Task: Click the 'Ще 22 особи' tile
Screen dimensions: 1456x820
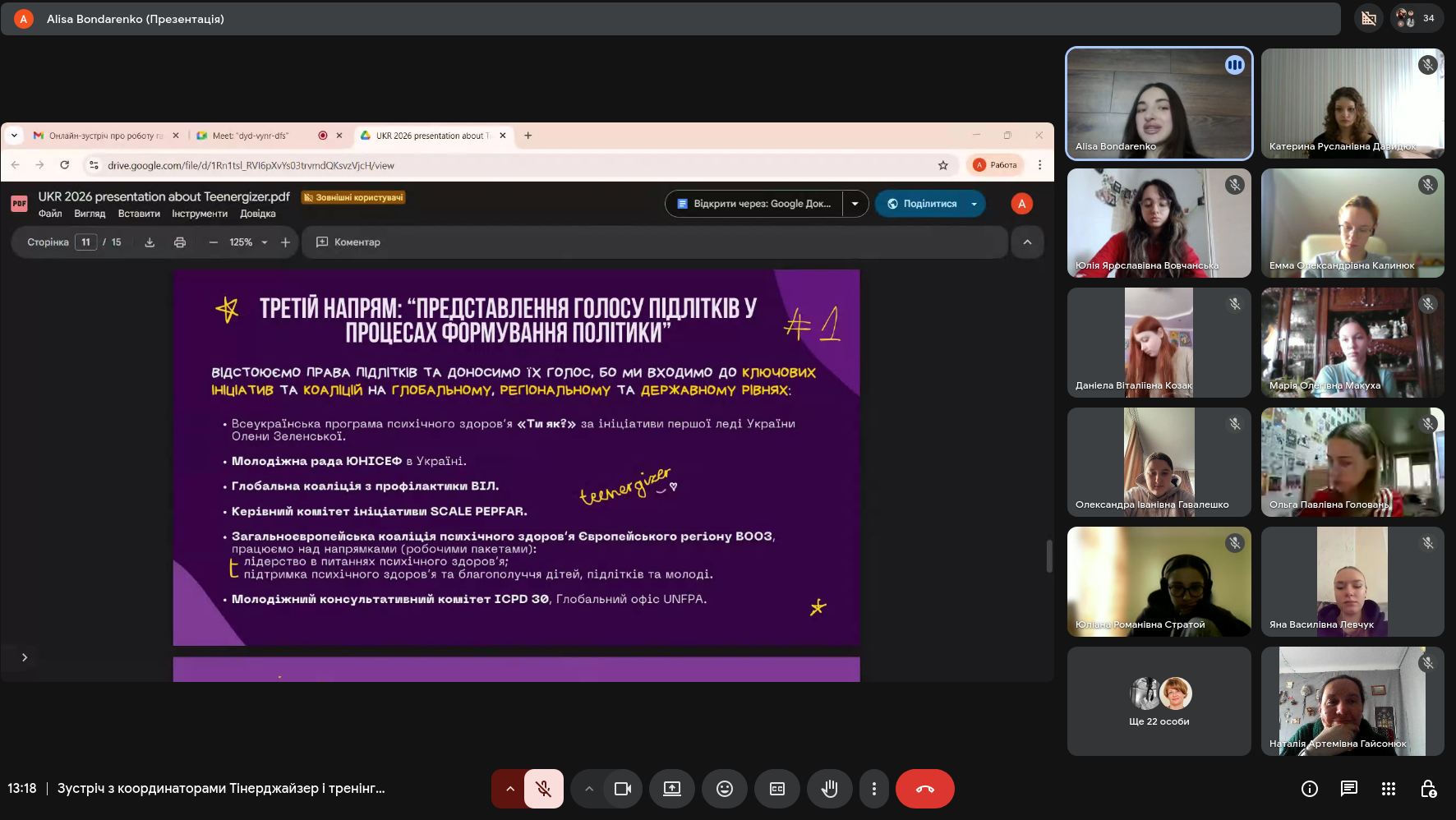Action: 1159,701
